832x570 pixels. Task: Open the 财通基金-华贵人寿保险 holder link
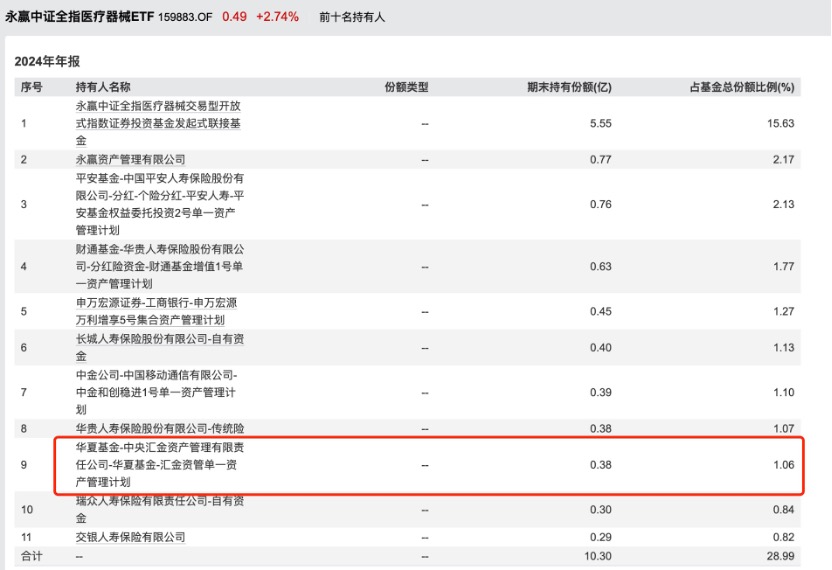point(160,266)
